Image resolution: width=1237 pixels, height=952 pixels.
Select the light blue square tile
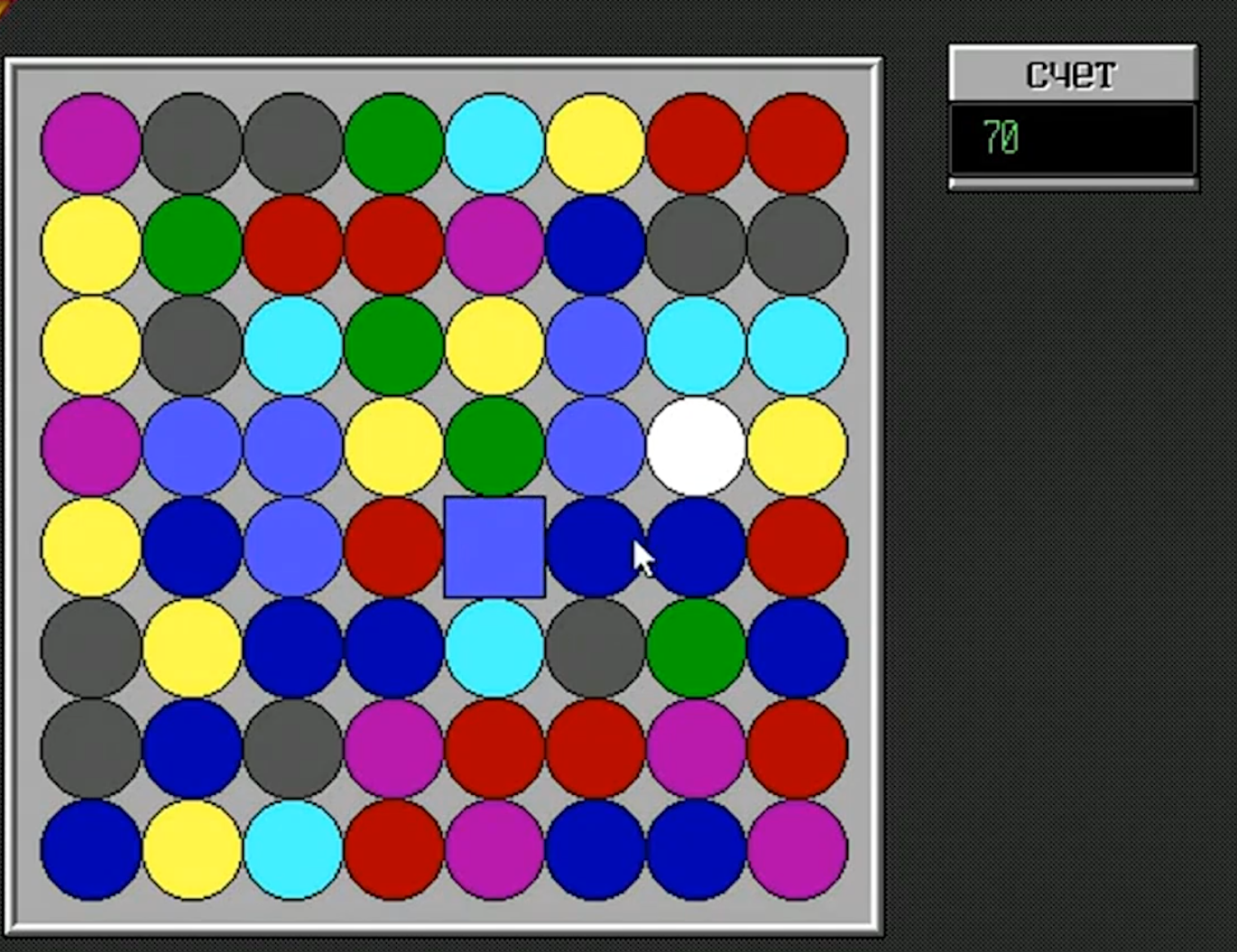pos(494,547)
